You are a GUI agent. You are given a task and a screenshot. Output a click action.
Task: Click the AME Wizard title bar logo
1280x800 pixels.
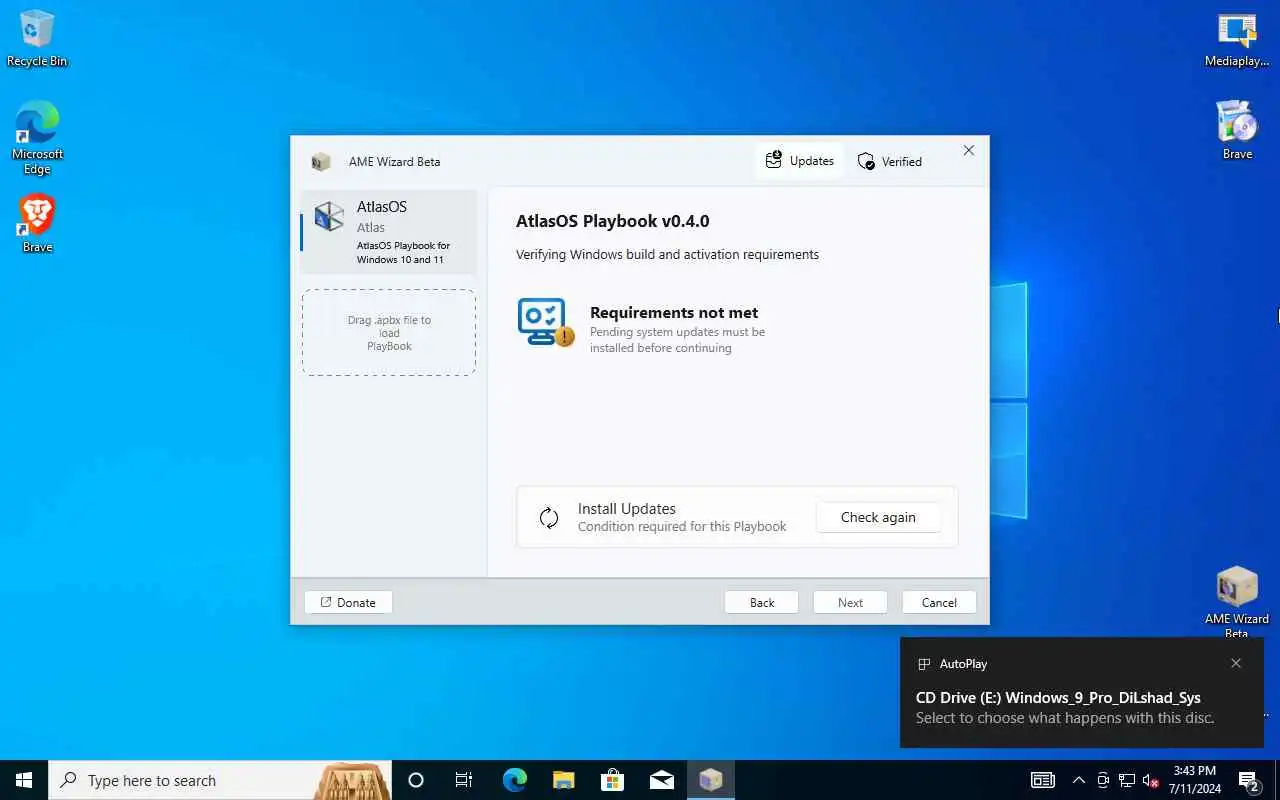[x=320, y=162]
